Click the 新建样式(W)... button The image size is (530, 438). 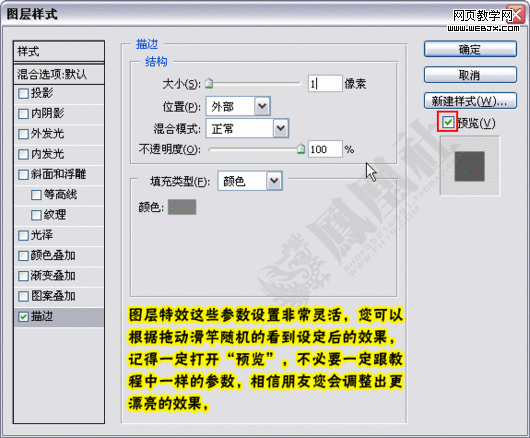pos(470,101)
